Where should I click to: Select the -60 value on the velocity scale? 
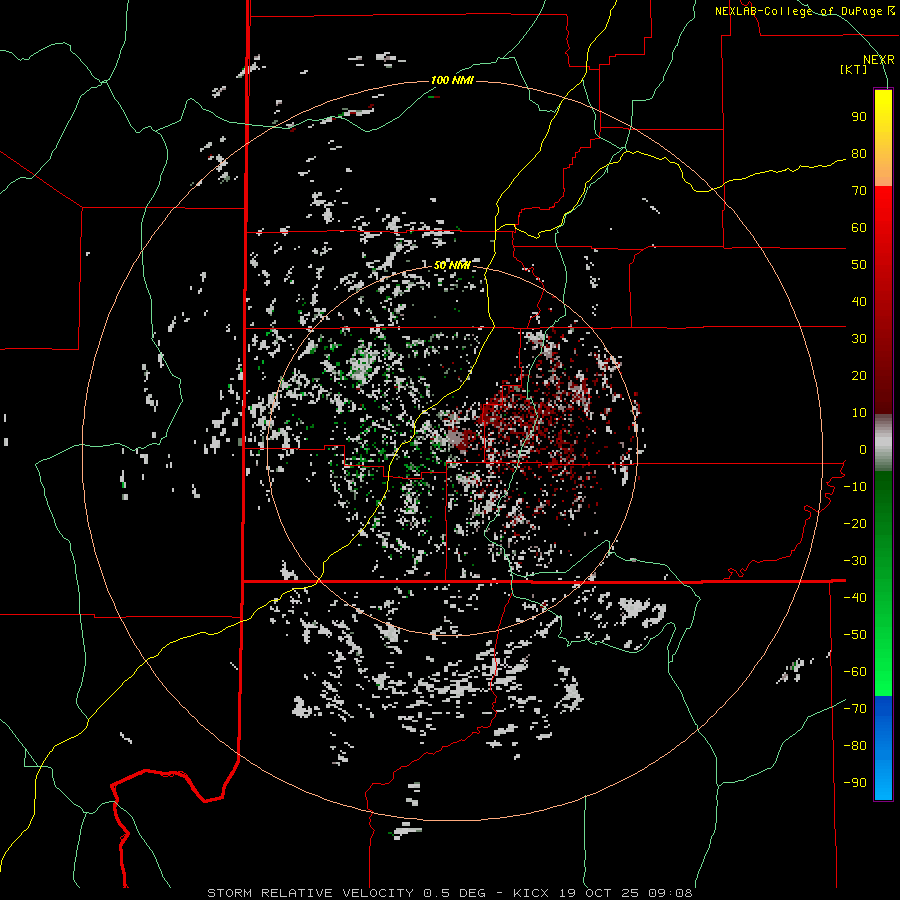pyautogui.click(x=855, y=672)
